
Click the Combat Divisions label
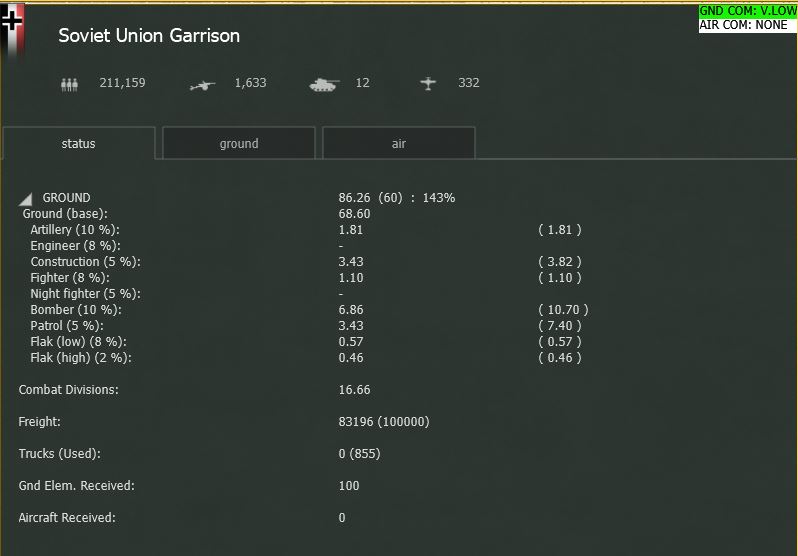click(68, 390)
